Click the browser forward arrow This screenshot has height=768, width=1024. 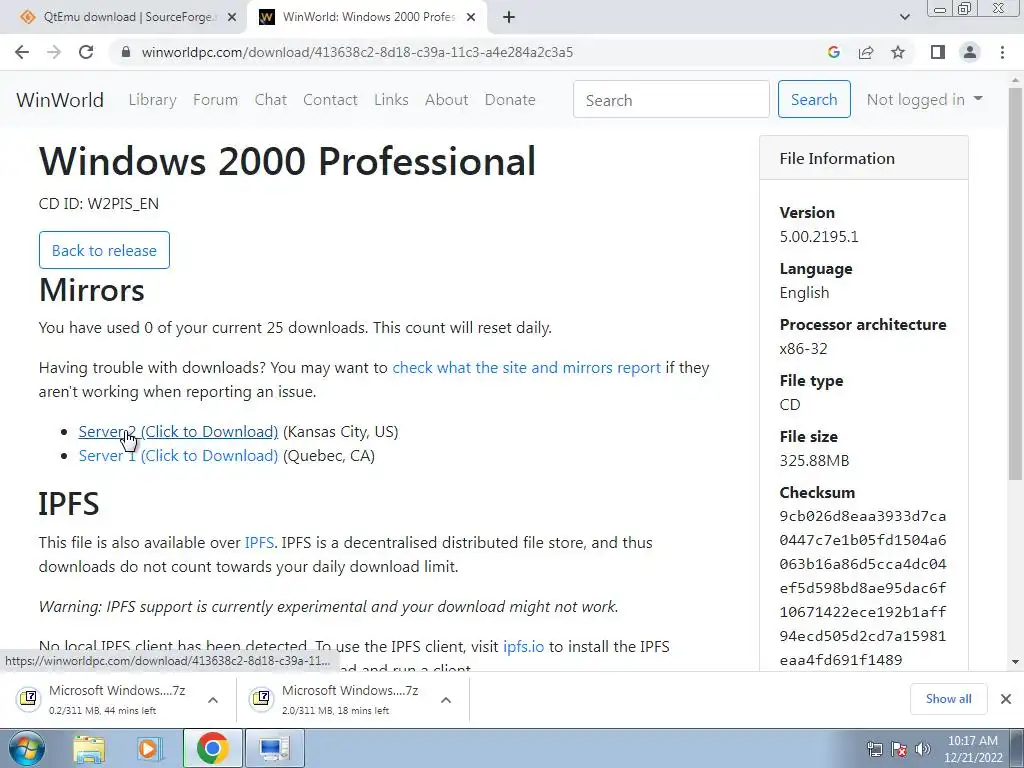coord(54,52)
